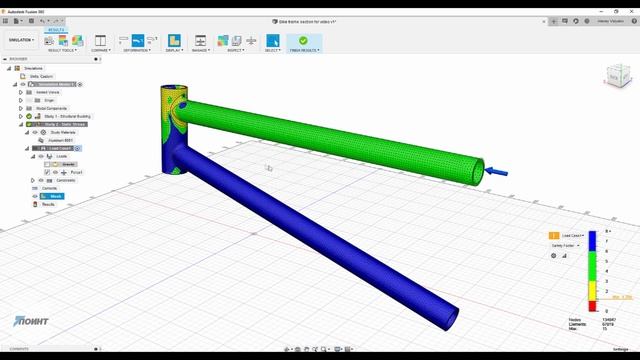Image resolution: width=640 pixels, height=360 pixels.
Task: Open the Safety Factor result type dropdown
Action: pyautogui.click(x=566, y=246)
